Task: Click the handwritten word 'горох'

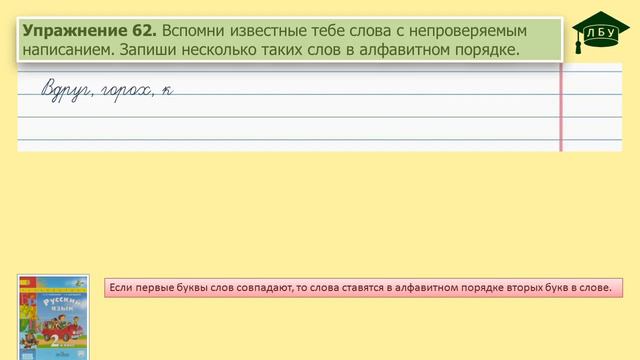Action: (126, 91)
